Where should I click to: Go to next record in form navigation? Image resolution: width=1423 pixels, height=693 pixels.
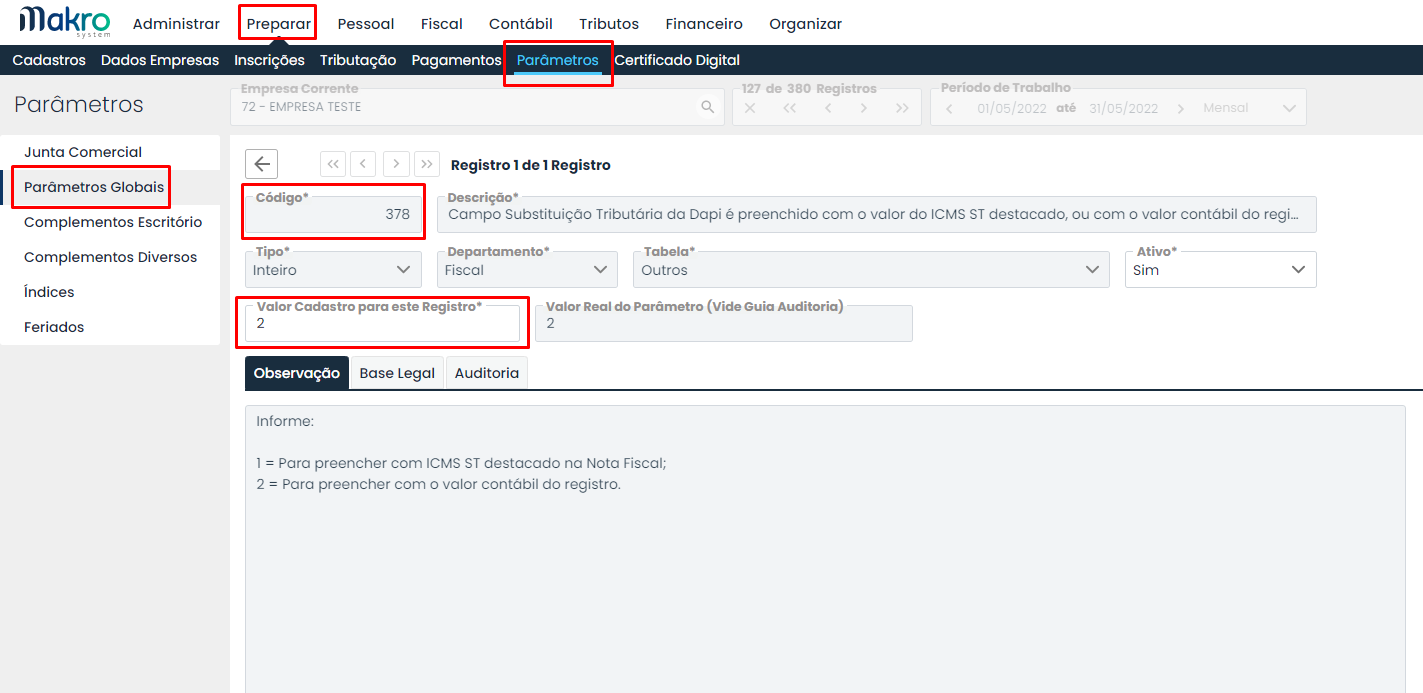pos(396,164)
